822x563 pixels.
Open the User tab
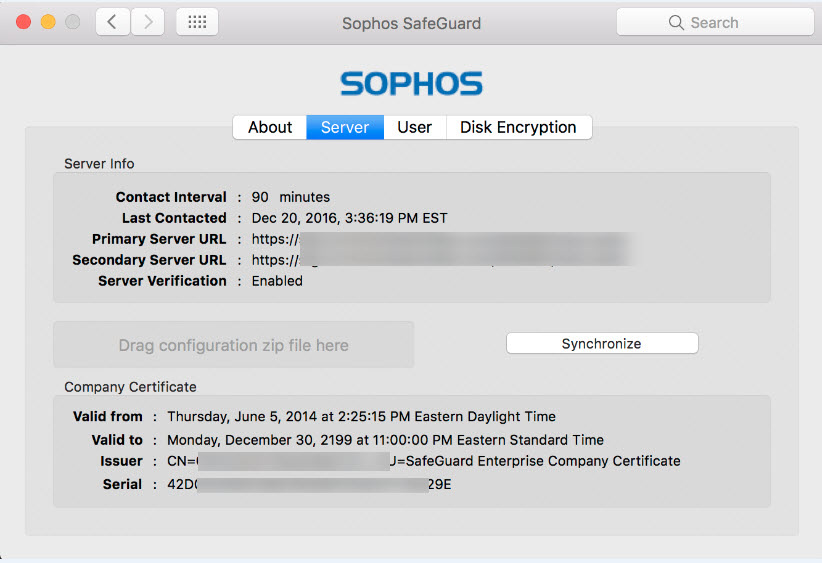click(x=415, y=127)
